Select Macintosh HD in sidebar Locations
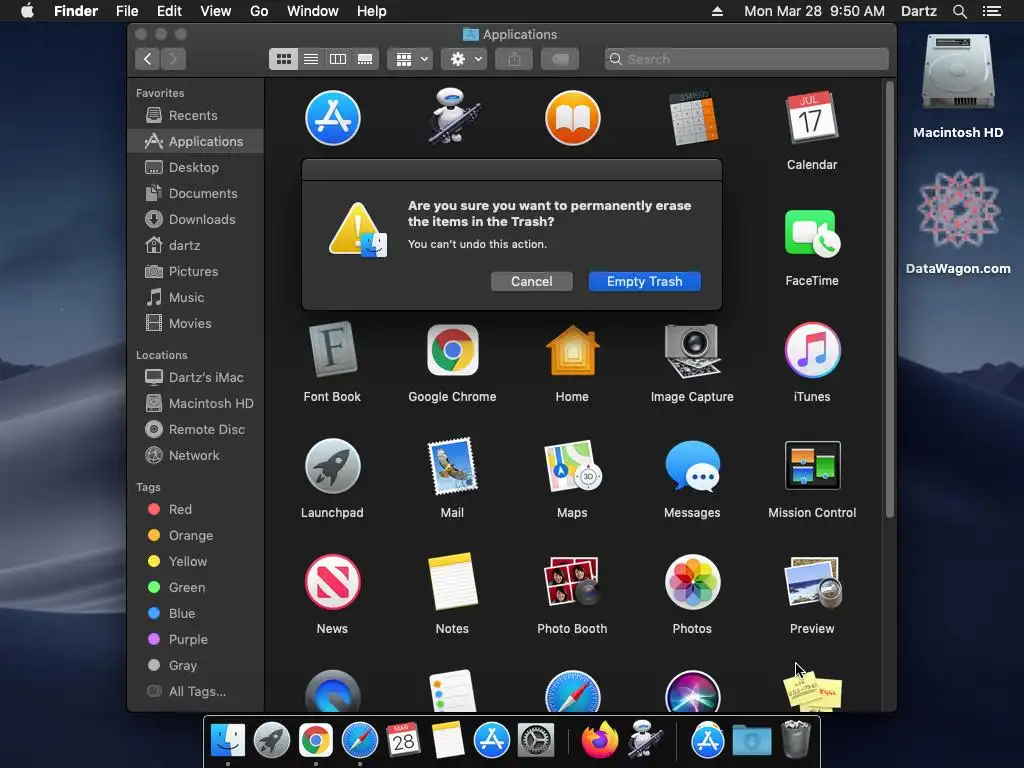The width and height of the screenshot is (1024, 768). tap(196, 404)
